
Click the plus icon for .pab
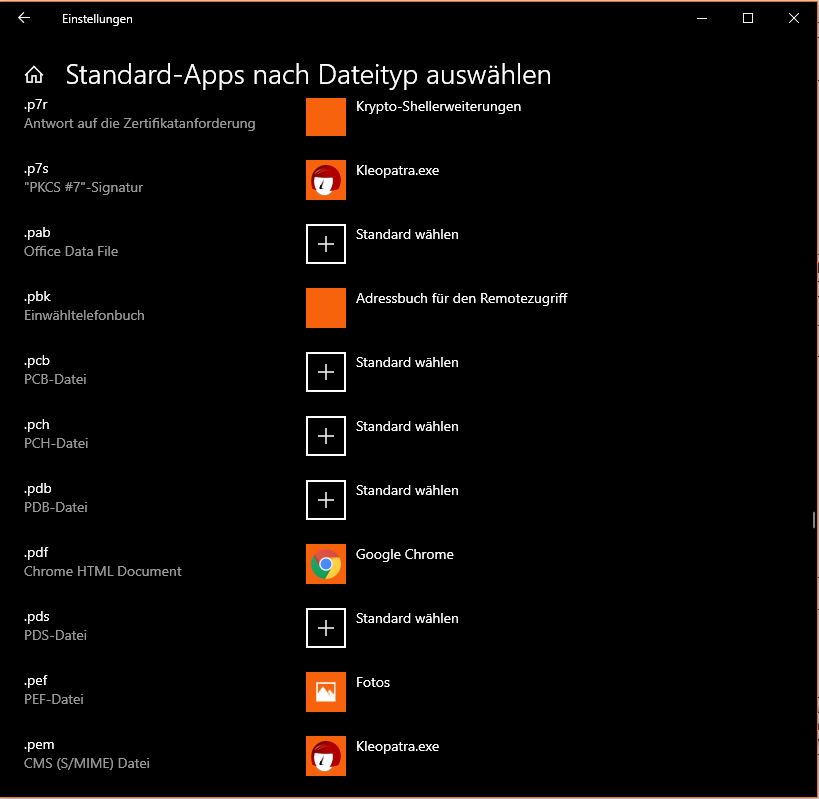(x=325, y=244)
